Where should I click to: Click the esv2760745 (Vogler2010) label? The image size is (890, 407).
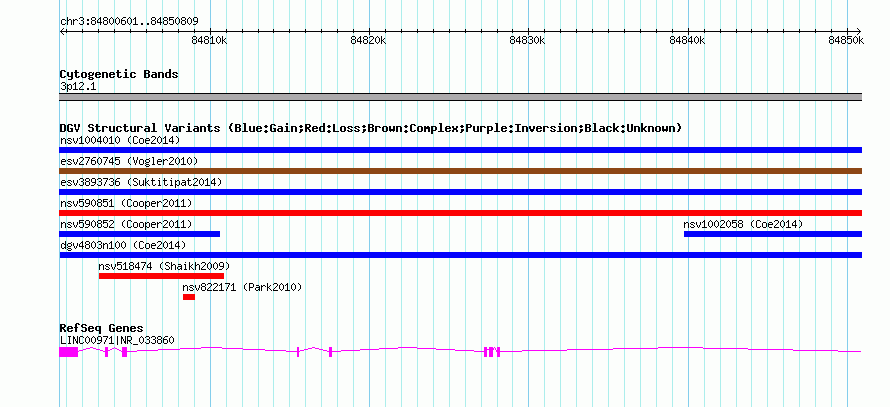pos(129,161)
